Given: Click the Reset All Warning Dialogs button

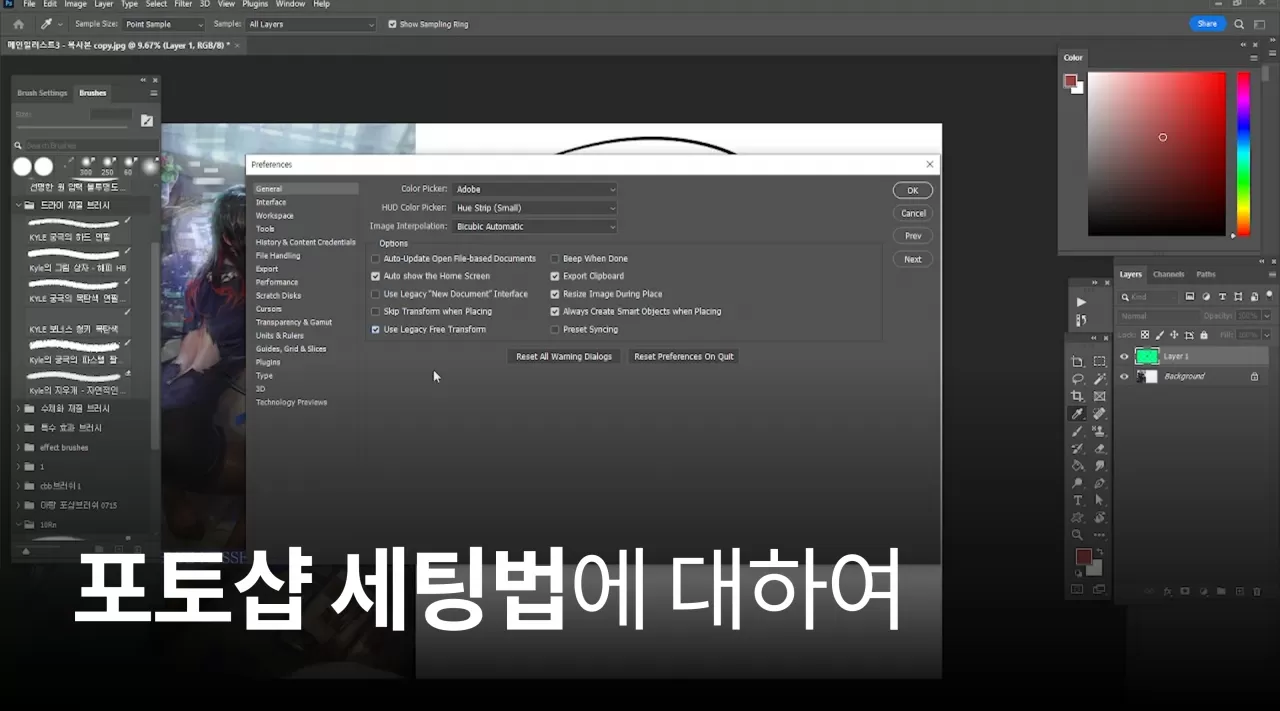Looking at the screenshot, I should point(564,355).
